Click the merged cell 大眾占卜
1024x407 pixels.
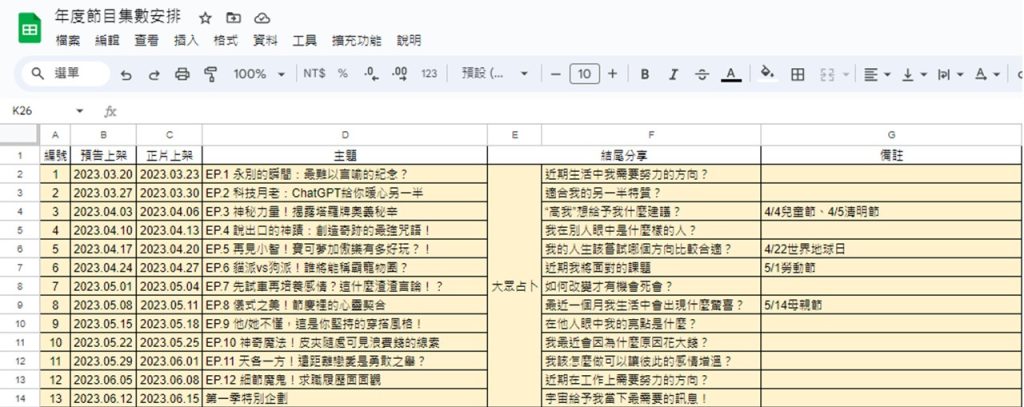(515, 286)
